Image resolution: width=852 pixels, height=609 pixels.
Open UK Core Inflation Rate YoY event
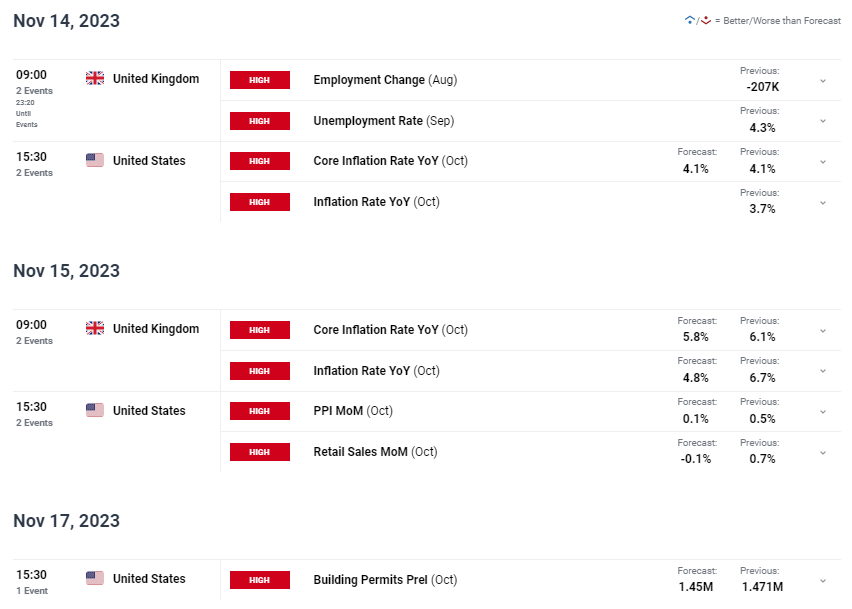click(390, 330)
